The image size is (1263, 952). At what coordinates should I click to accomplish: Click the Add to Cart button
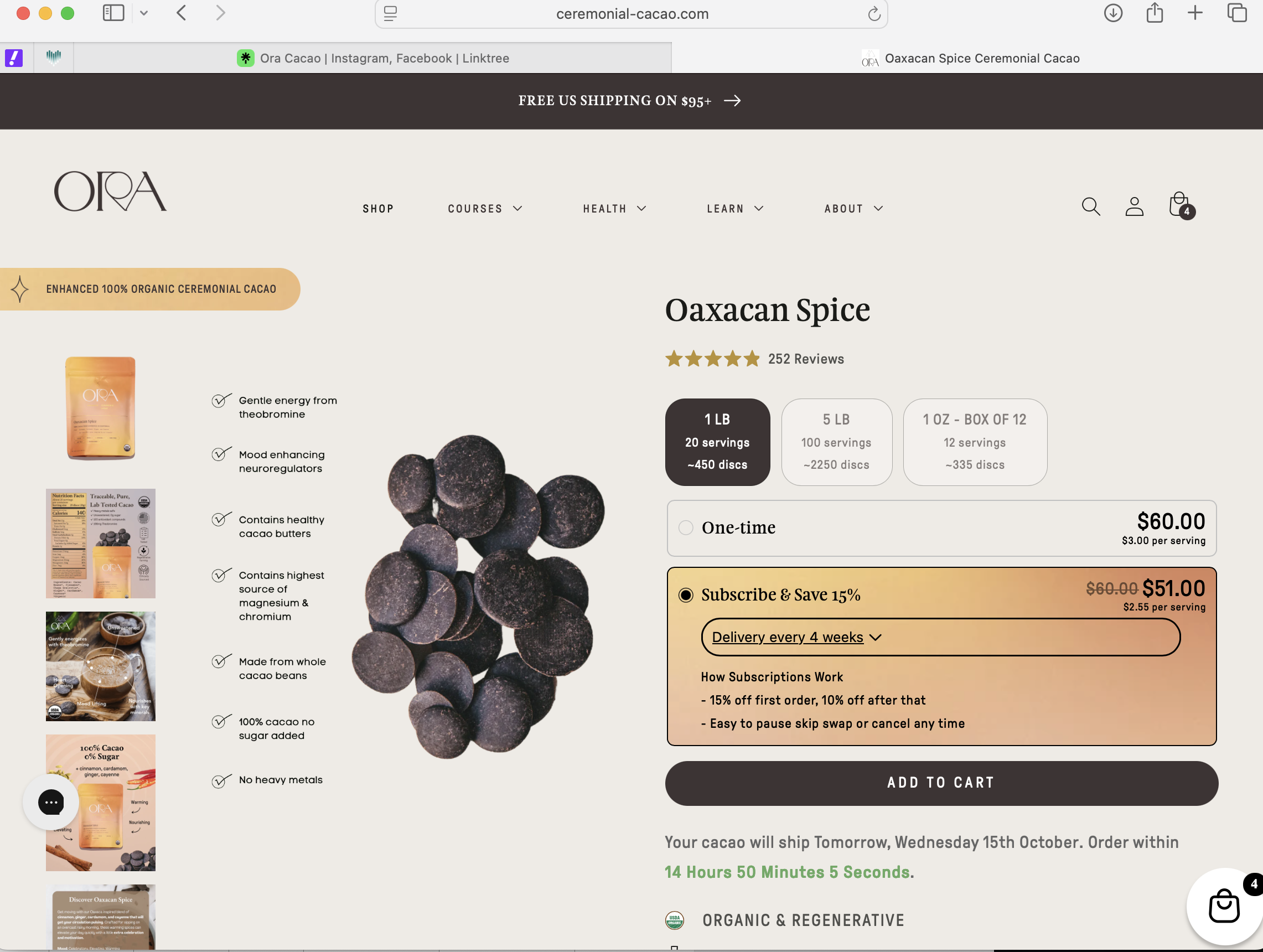click(941, 783)
